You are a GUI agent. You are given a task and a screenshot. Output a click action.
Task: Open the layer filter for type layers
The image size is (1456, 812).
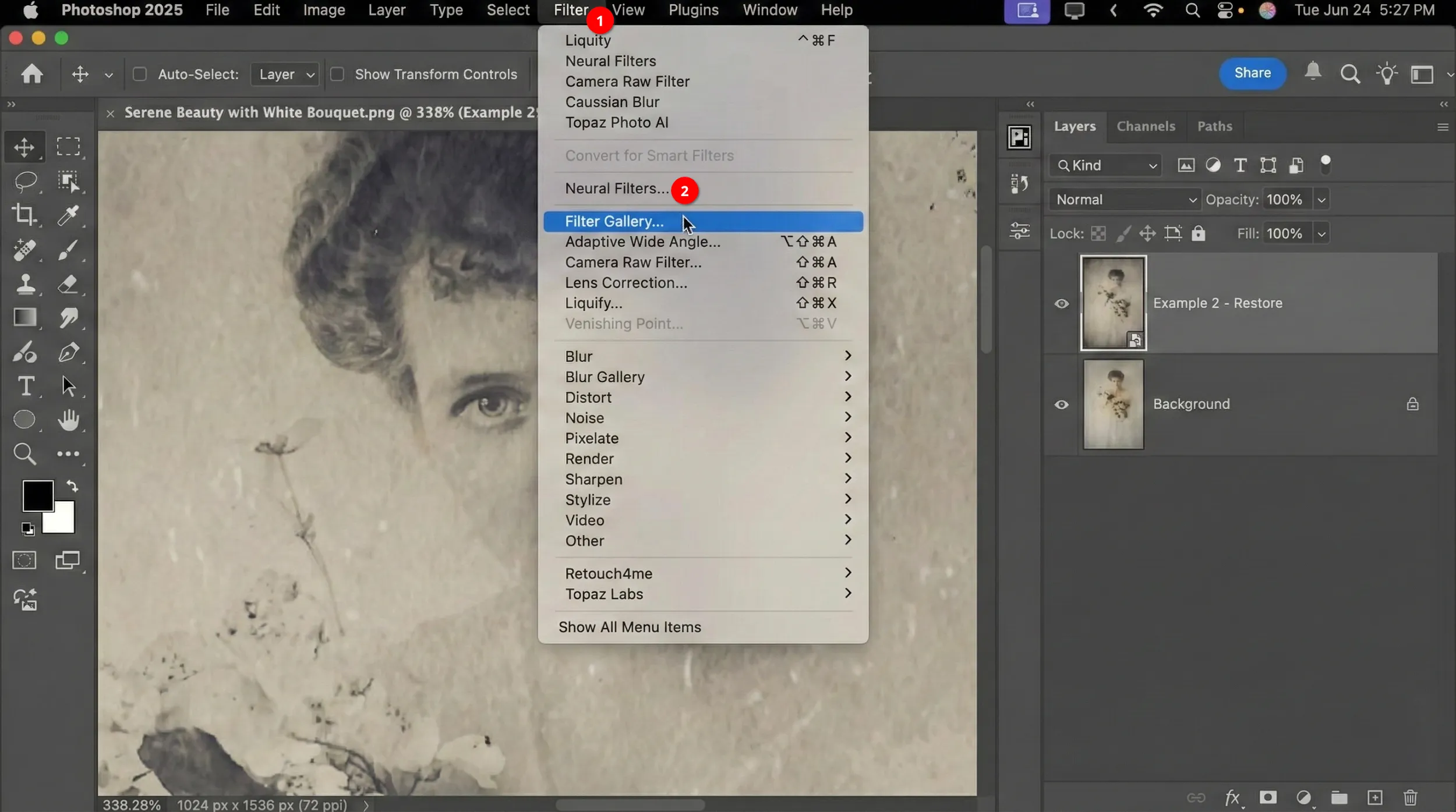coord(1239,165)
